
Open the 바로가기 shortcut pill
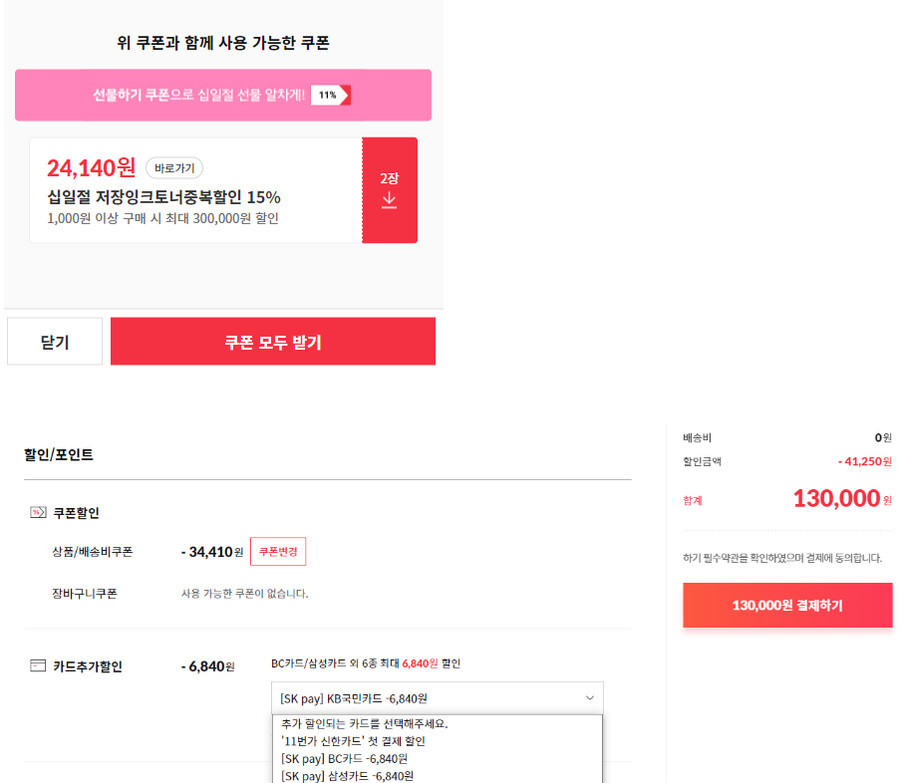[x=174, y=168]
